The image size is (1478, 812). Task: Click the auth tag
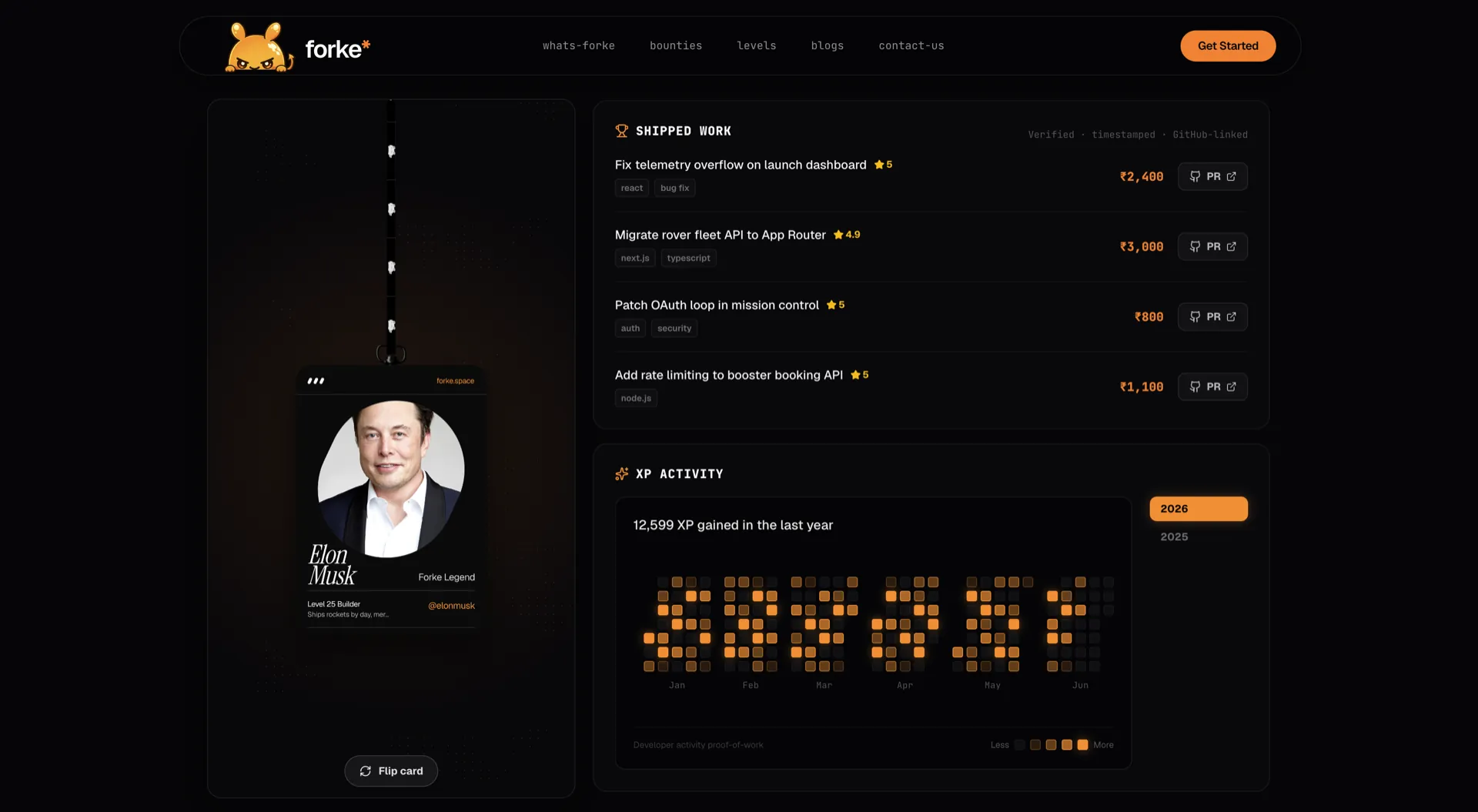[x=630, y=328]
